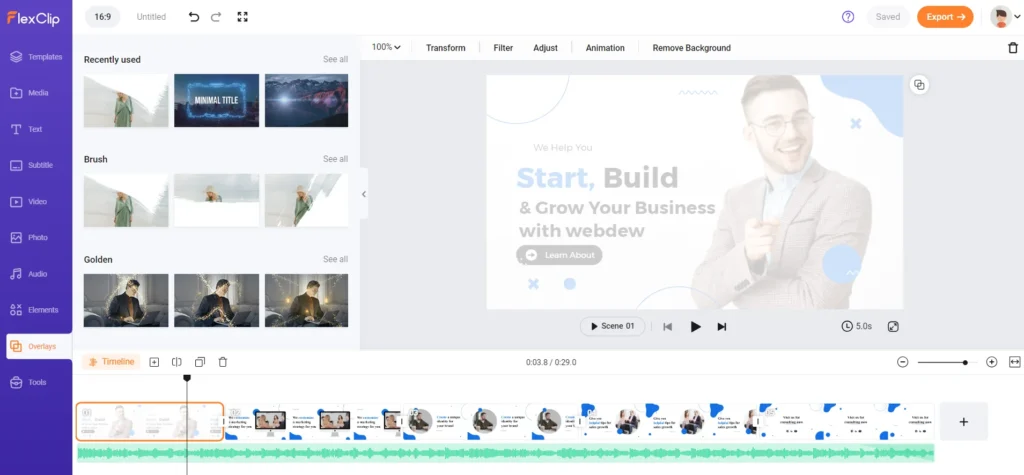Add a scene using the timeline toolbar plus icon
The height and width of the screenshot is (475, 1024).
coord(154,362)
